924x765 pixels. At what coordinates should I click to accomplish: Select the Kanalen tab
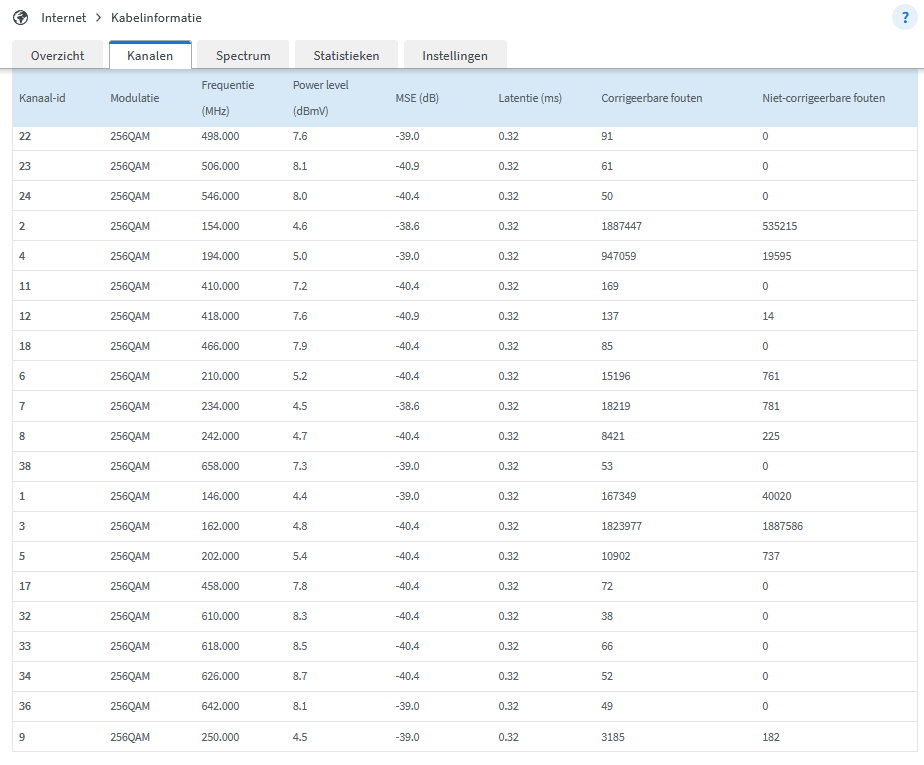click(x=150, y=56)
